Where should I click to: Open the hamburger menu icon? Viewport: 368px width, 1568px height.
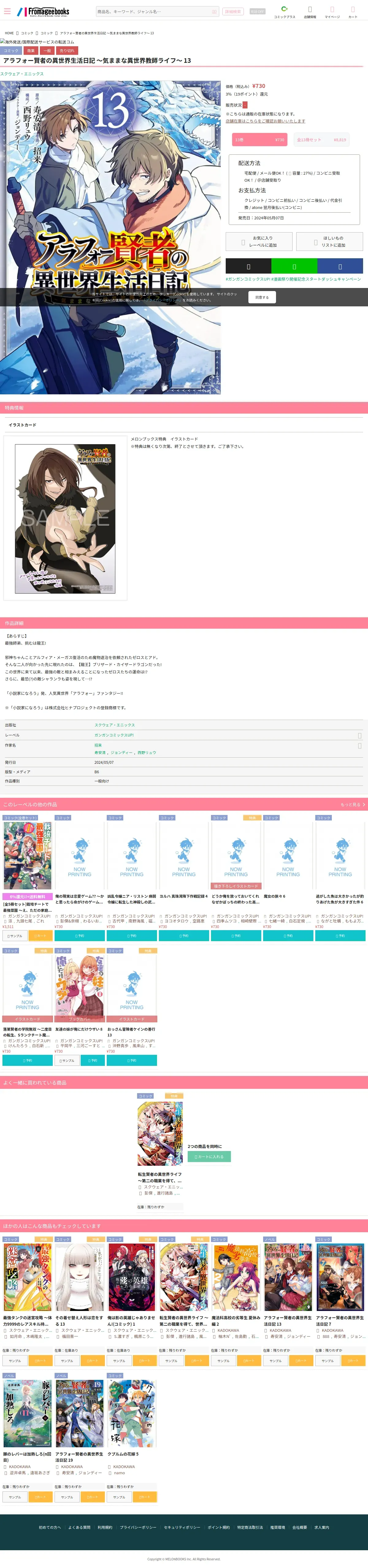pos(7,11)
